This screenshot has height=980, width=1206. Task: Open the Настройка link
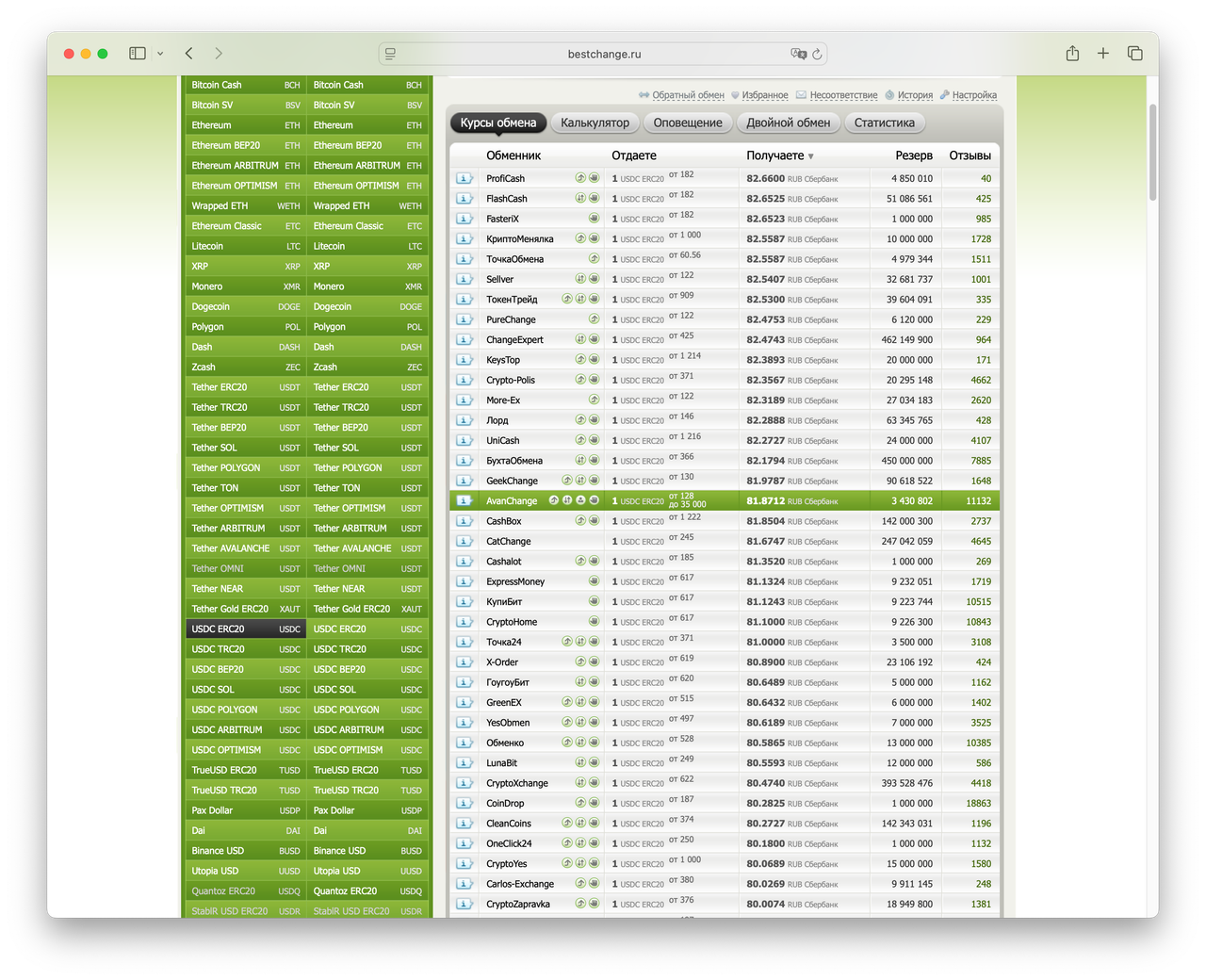click(x=974, y=95)
